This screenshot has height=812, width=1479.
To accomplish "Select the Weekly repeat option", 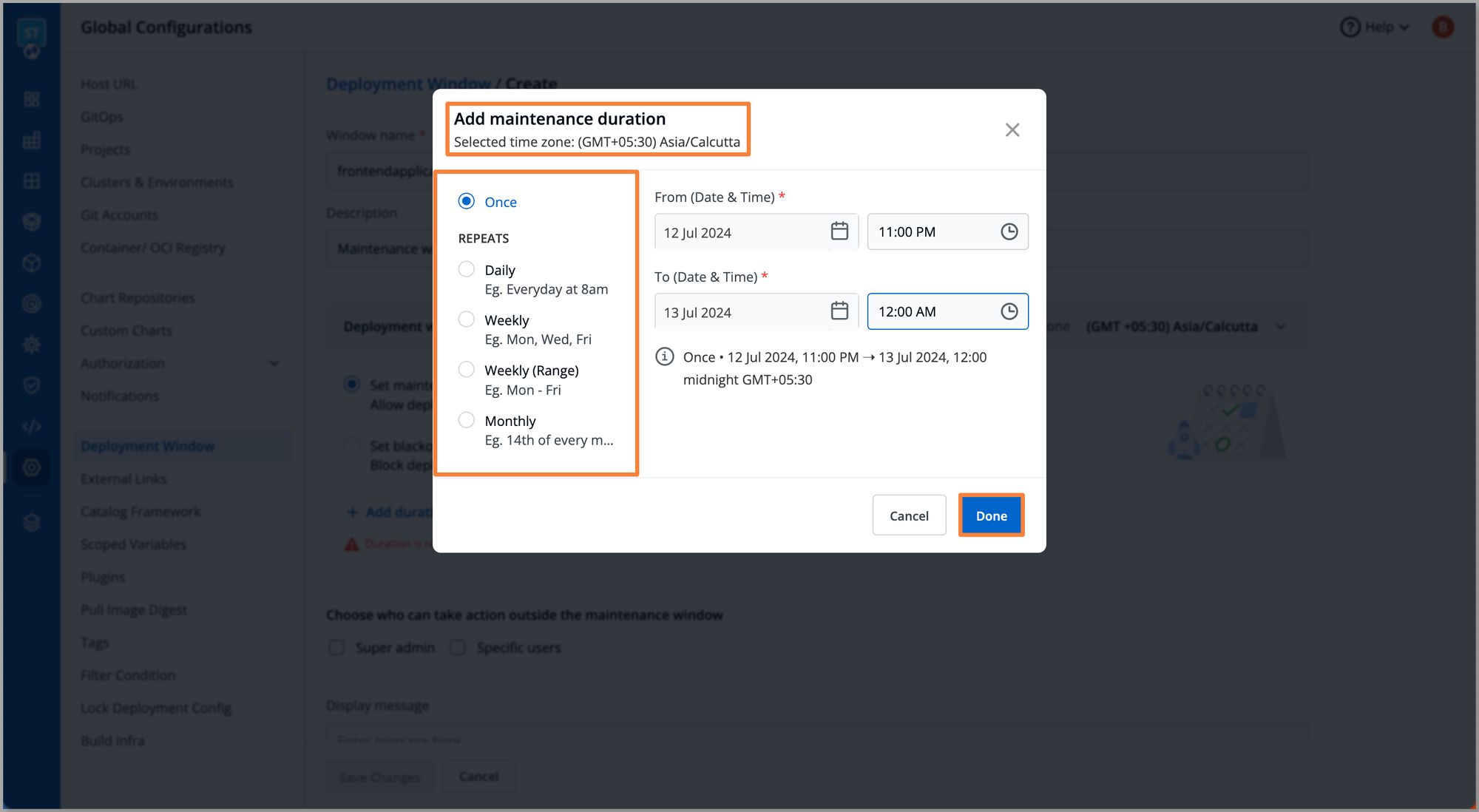I will (465, 319).
